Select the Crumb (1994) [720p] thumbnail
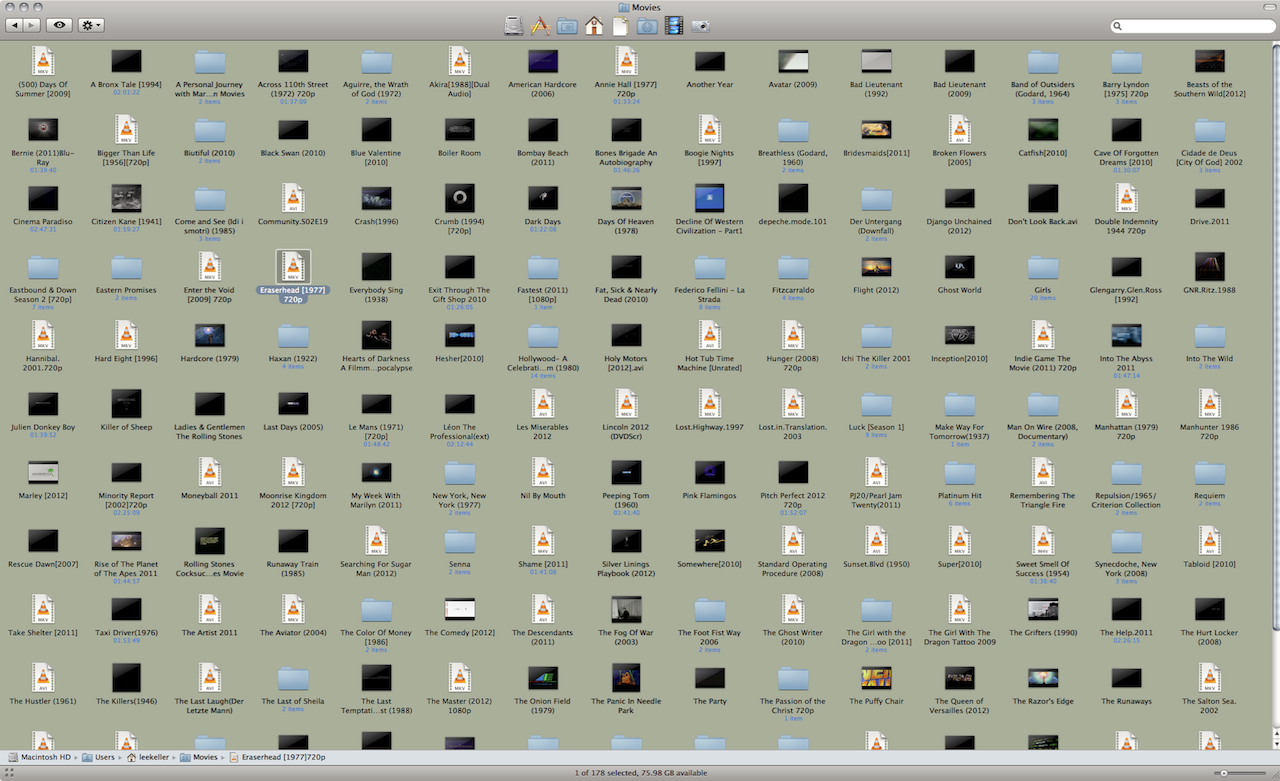Screen dimensions: 1280x781 tap(459, 198)
